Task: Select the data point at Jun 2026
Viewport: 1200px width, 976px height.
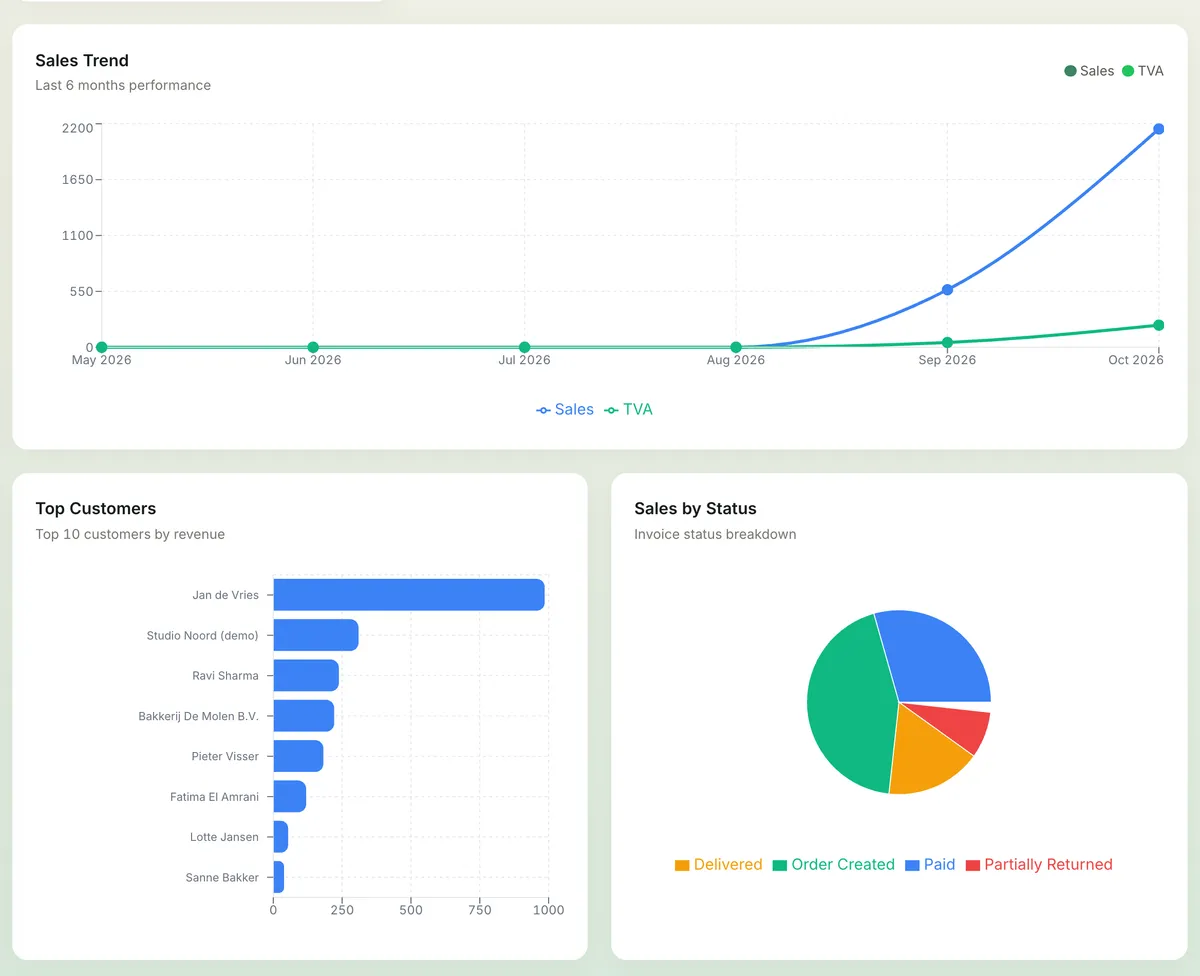Action: pyautogui.click(x=313, y=347)
